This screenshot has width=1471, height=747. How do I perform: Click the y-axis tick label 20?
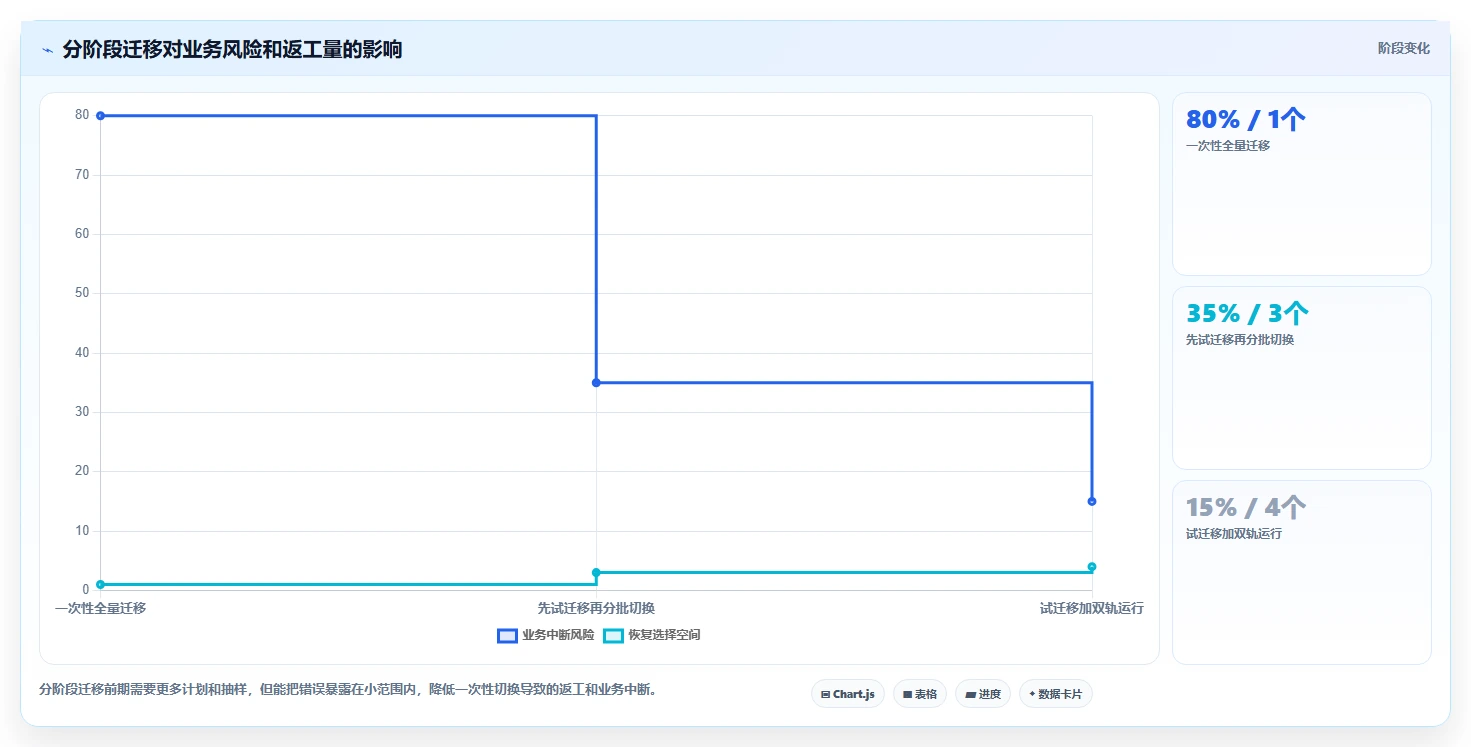tap(82, 471)
